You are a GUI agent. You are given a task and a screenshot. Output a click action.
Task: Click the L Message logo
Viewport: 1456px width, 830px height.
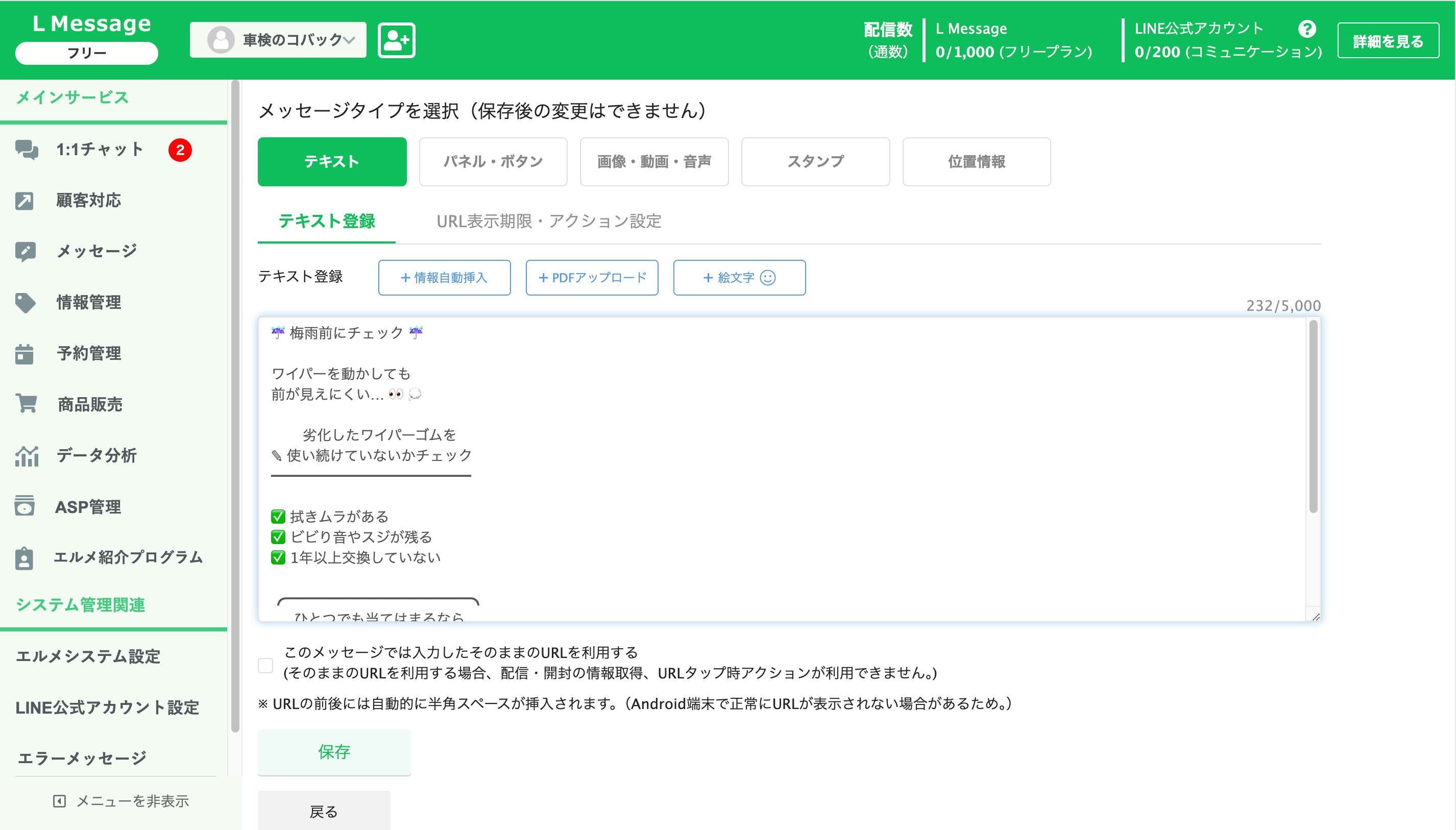point(92,23)
